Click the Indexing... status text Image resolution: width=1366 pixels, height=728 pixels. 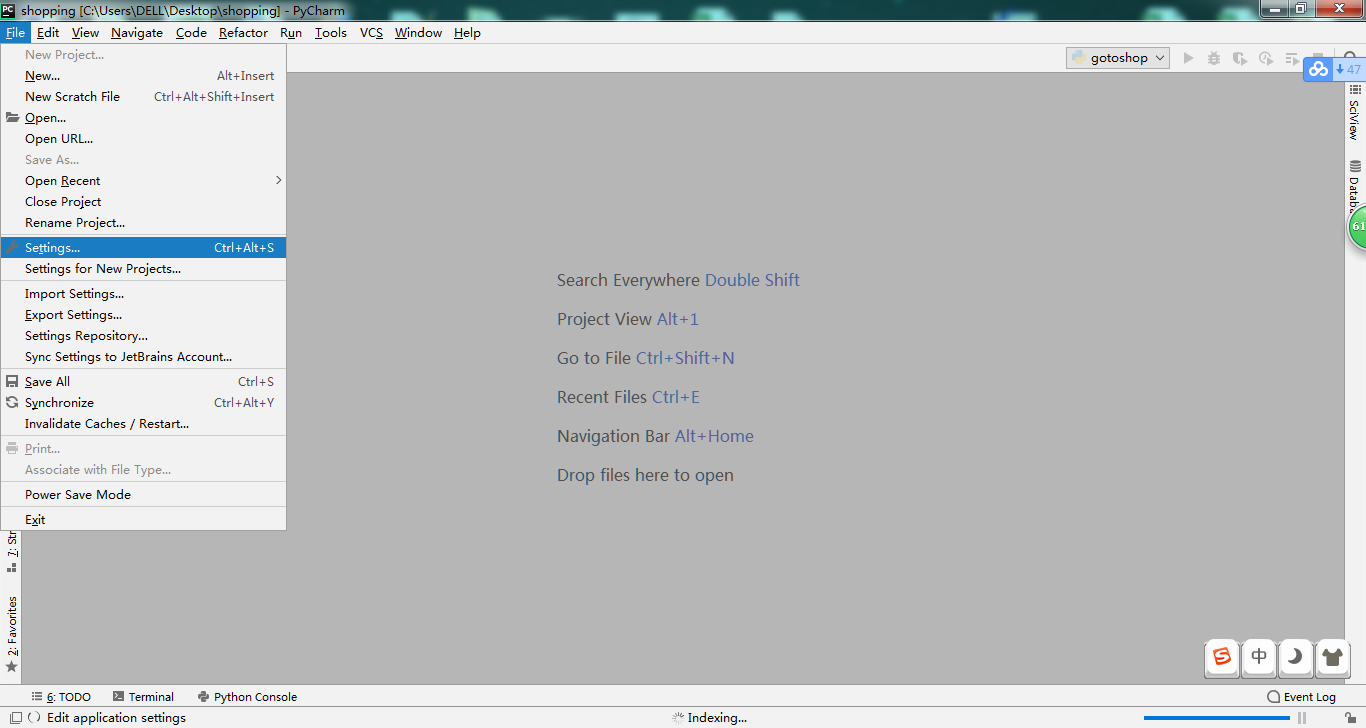(x=717, y=718)
